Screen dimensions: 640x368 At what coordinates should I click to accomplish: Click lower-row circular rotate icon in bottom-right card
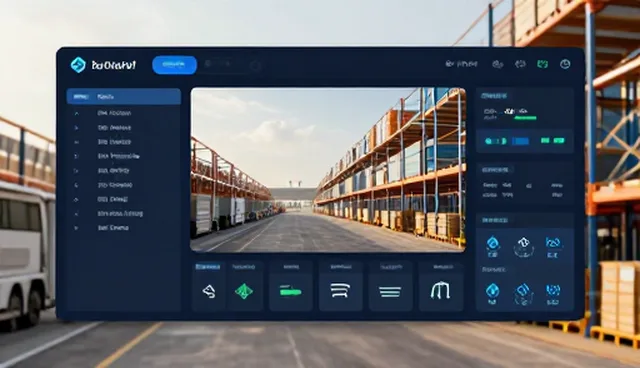point(524,294)
